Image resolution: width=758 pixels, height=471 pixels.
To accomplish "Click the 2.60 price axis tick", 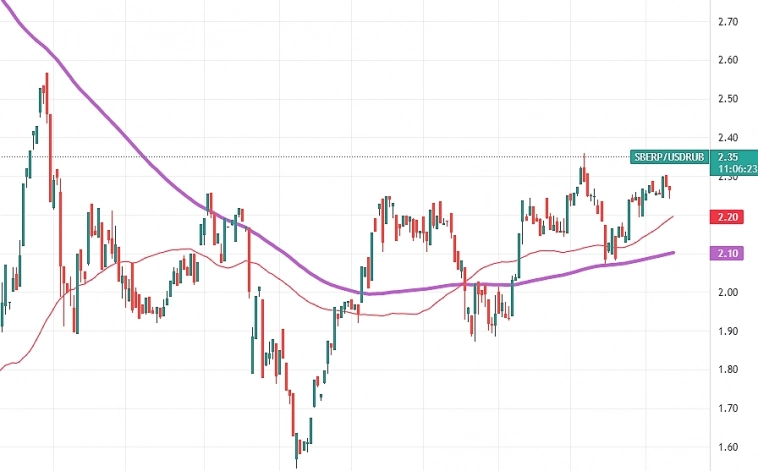I will pos(728,60).
